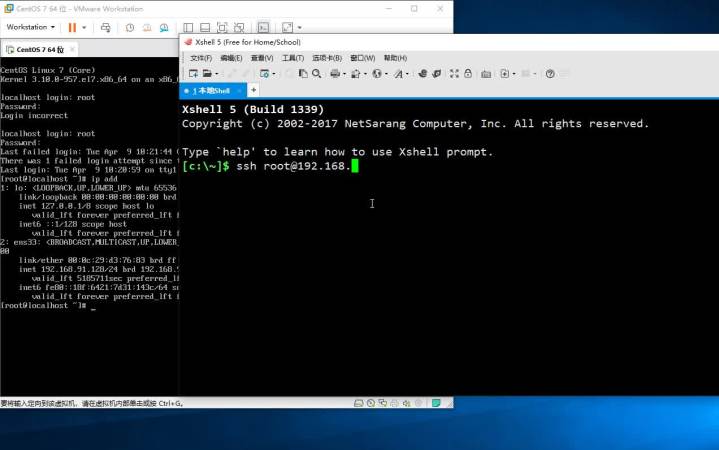
Task: Open the 选项卡(B) menu in Xshell
Action: coord(327,58)
